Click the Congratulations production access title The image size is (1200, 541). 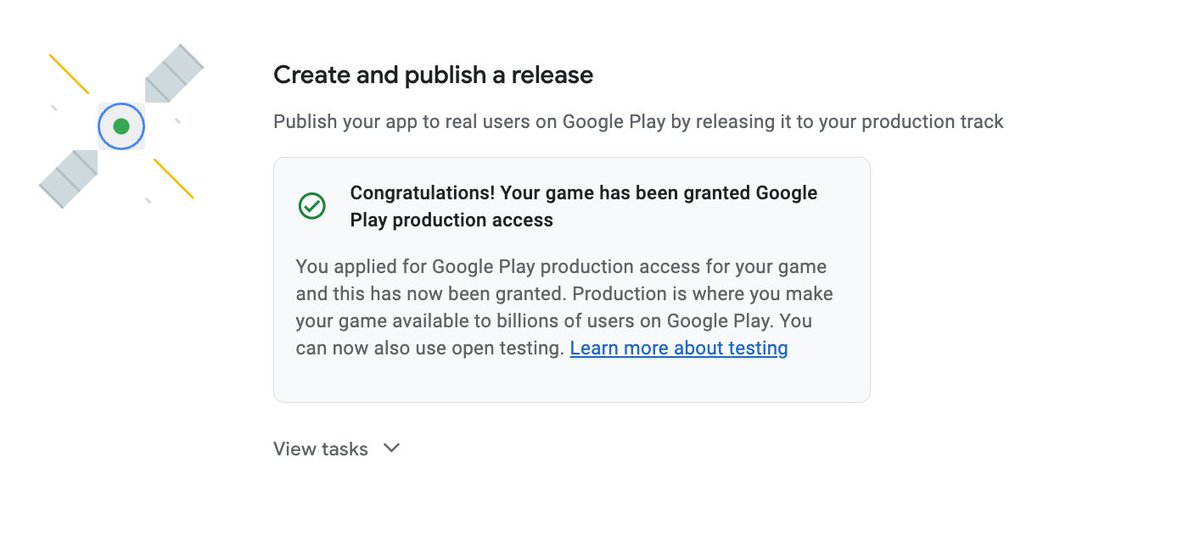[584, 206]
